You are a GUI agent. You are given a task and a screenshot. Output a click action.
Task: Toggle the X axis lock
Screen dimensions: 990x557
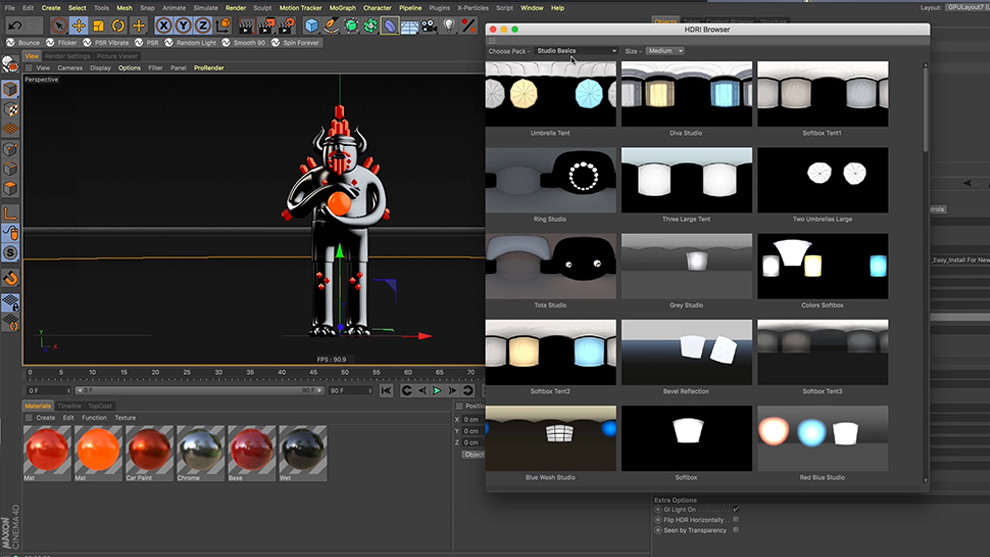pyautogui.click(x=164, y=26)
